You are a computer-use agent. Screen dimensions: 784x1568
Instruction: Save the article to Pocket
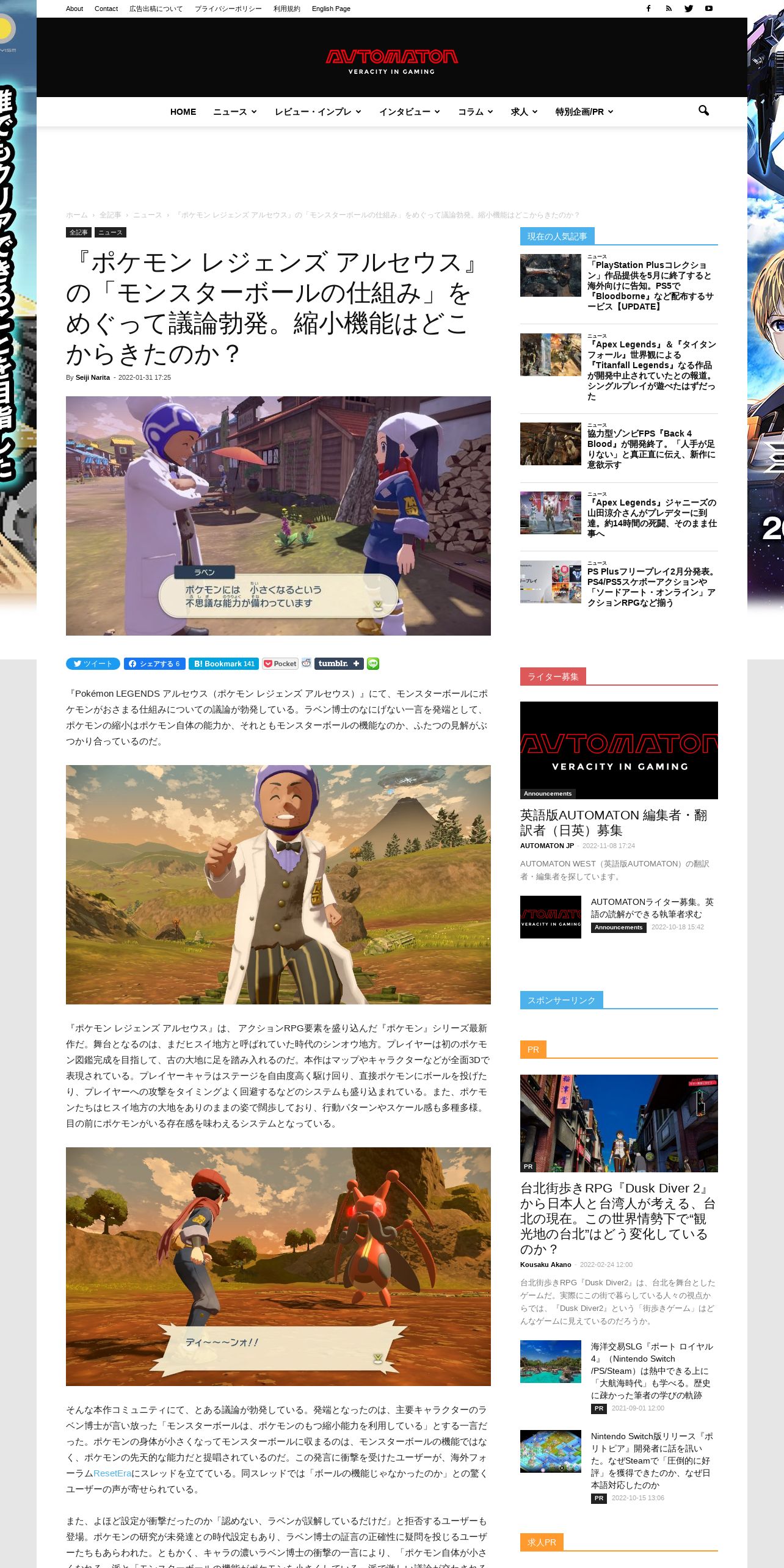[280, 664]
